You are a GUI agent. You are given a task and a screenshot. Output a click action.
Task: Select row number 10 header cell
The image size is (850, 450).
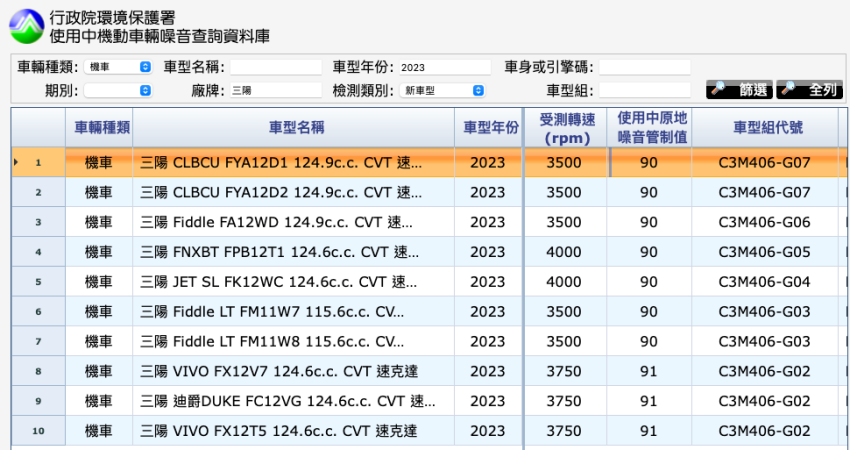[x=38, y=430]
